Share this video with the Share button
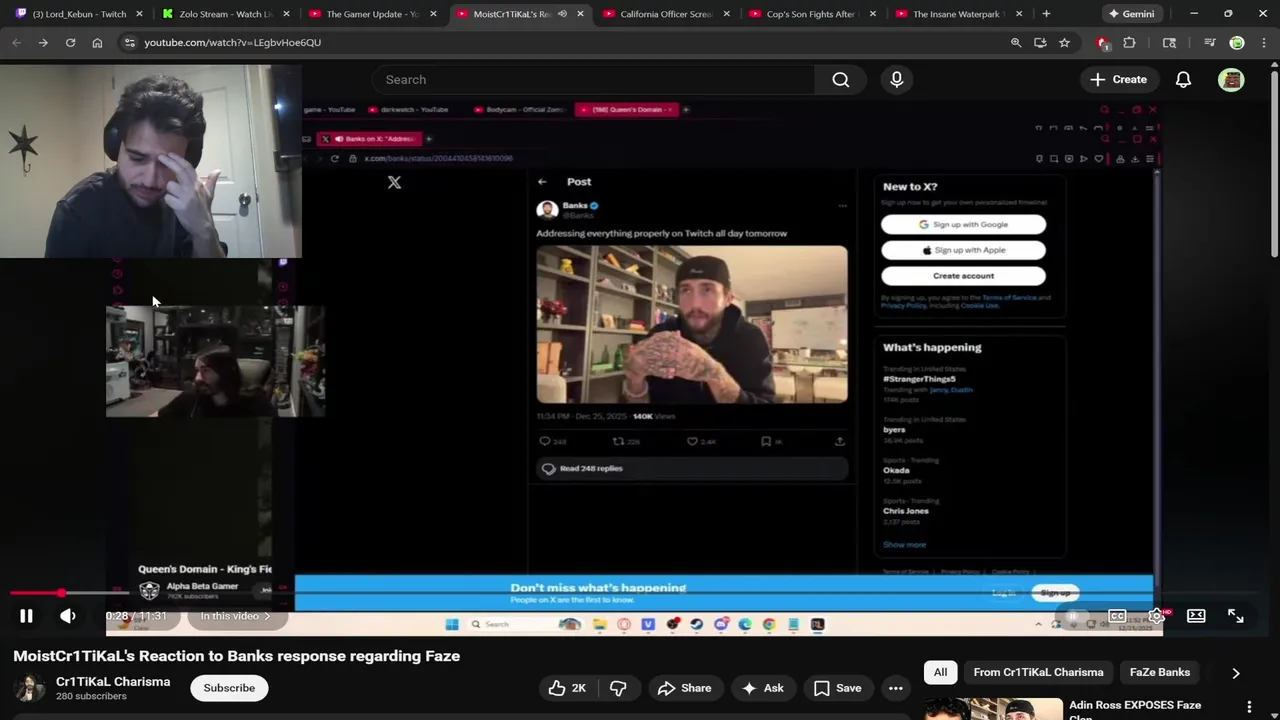This screenshot has width=1280, height=720. (684, 688)
